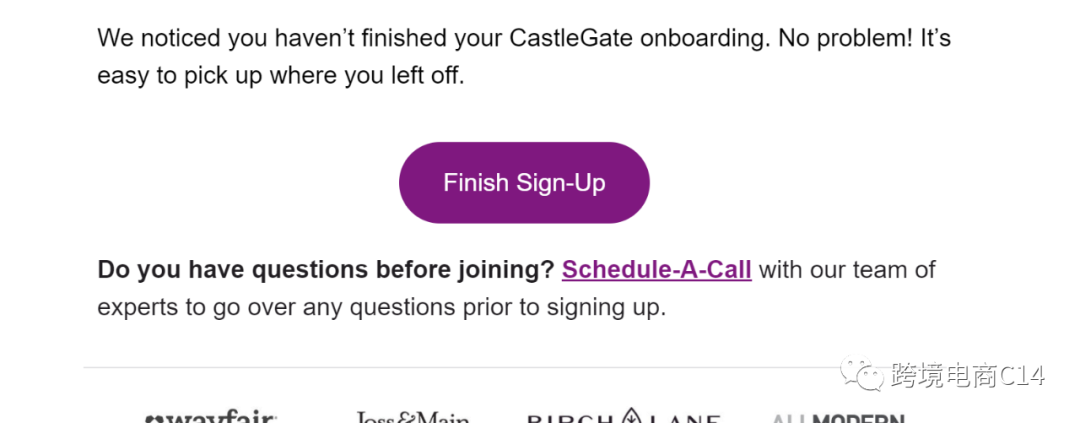Viewport: 1080px width, 423px height.
Task: Click the Wayfair brand logo
Action: point(211,417)
